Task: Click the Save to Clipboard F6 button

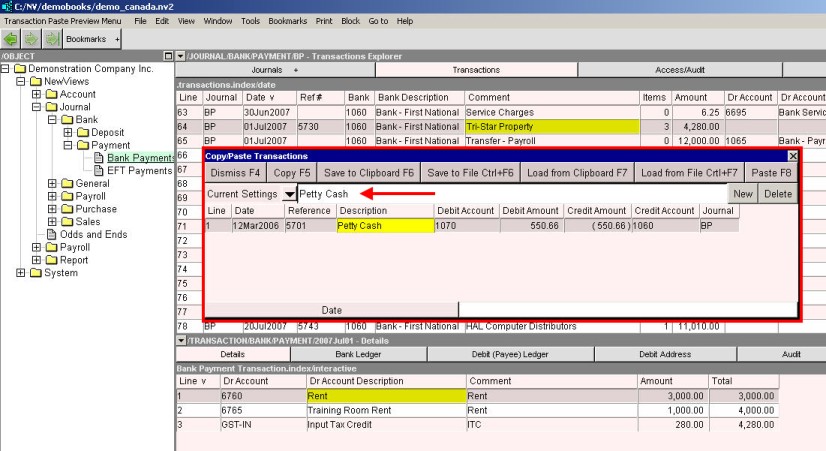Action: pyautogui.click(x=368, y=173)
